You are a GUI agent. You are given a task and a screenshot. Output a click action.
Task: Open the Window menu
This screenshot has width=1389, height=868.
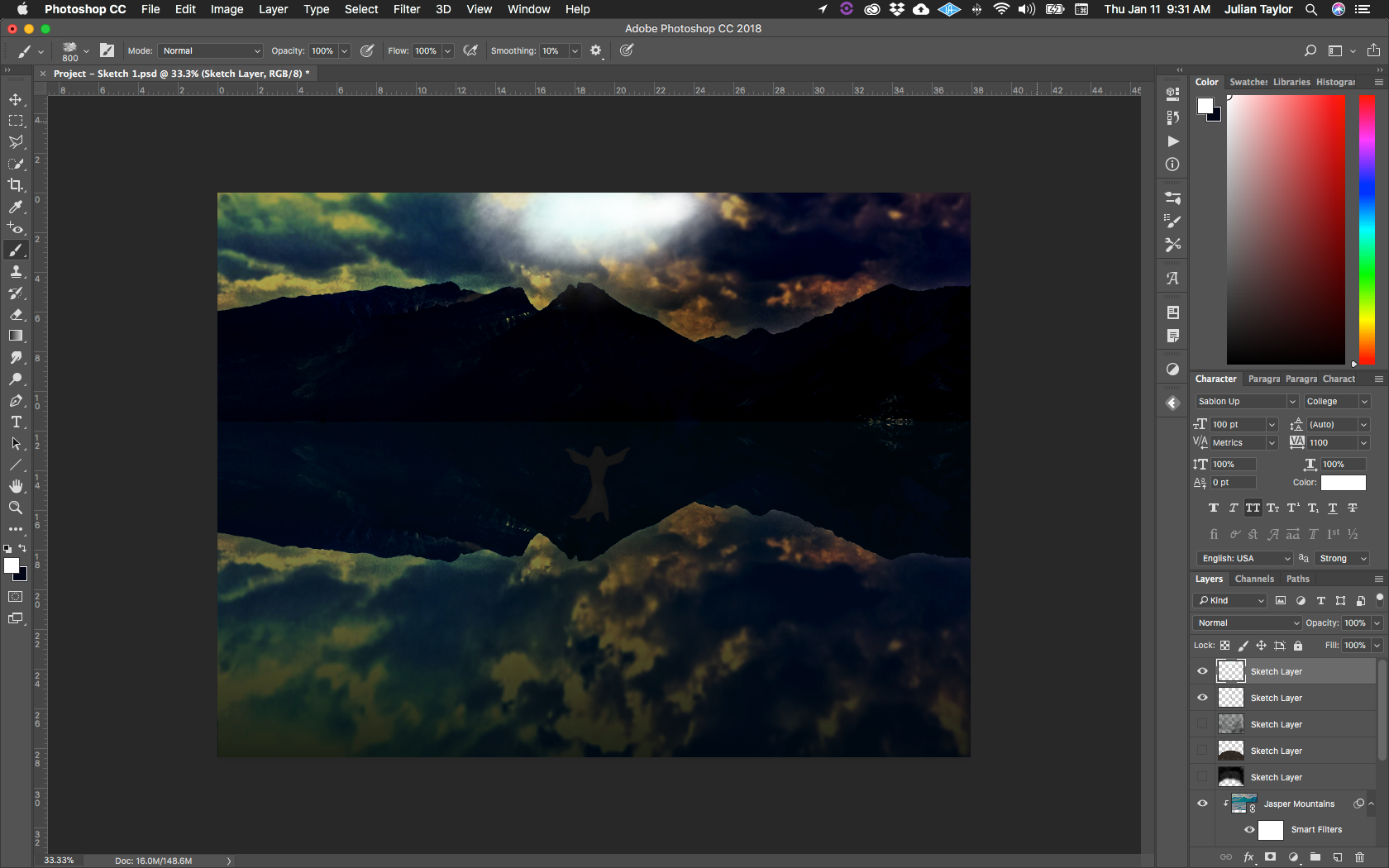click(x=528, y=9)
